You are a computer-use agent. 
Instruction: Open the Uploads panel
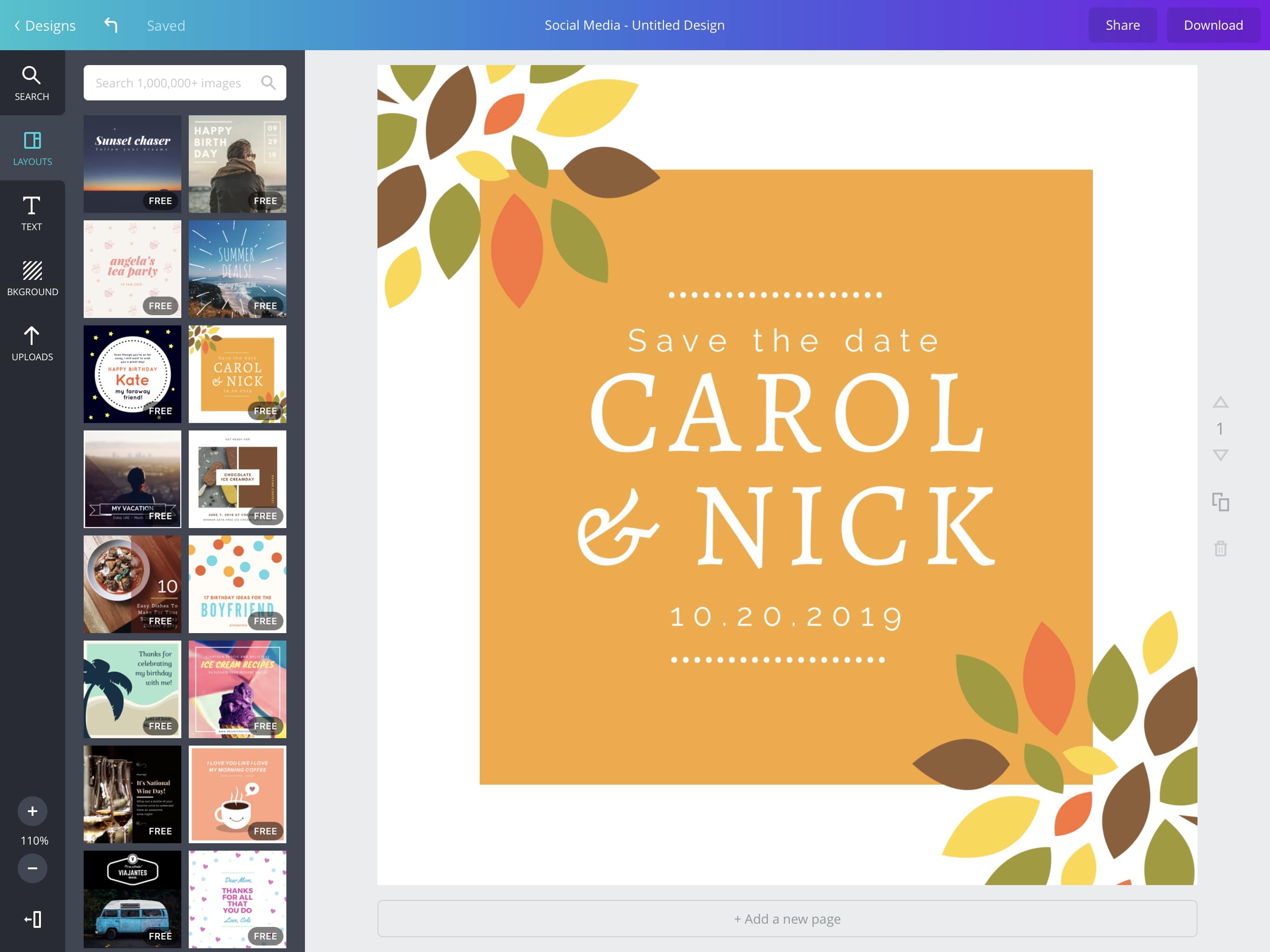[32, 343]
